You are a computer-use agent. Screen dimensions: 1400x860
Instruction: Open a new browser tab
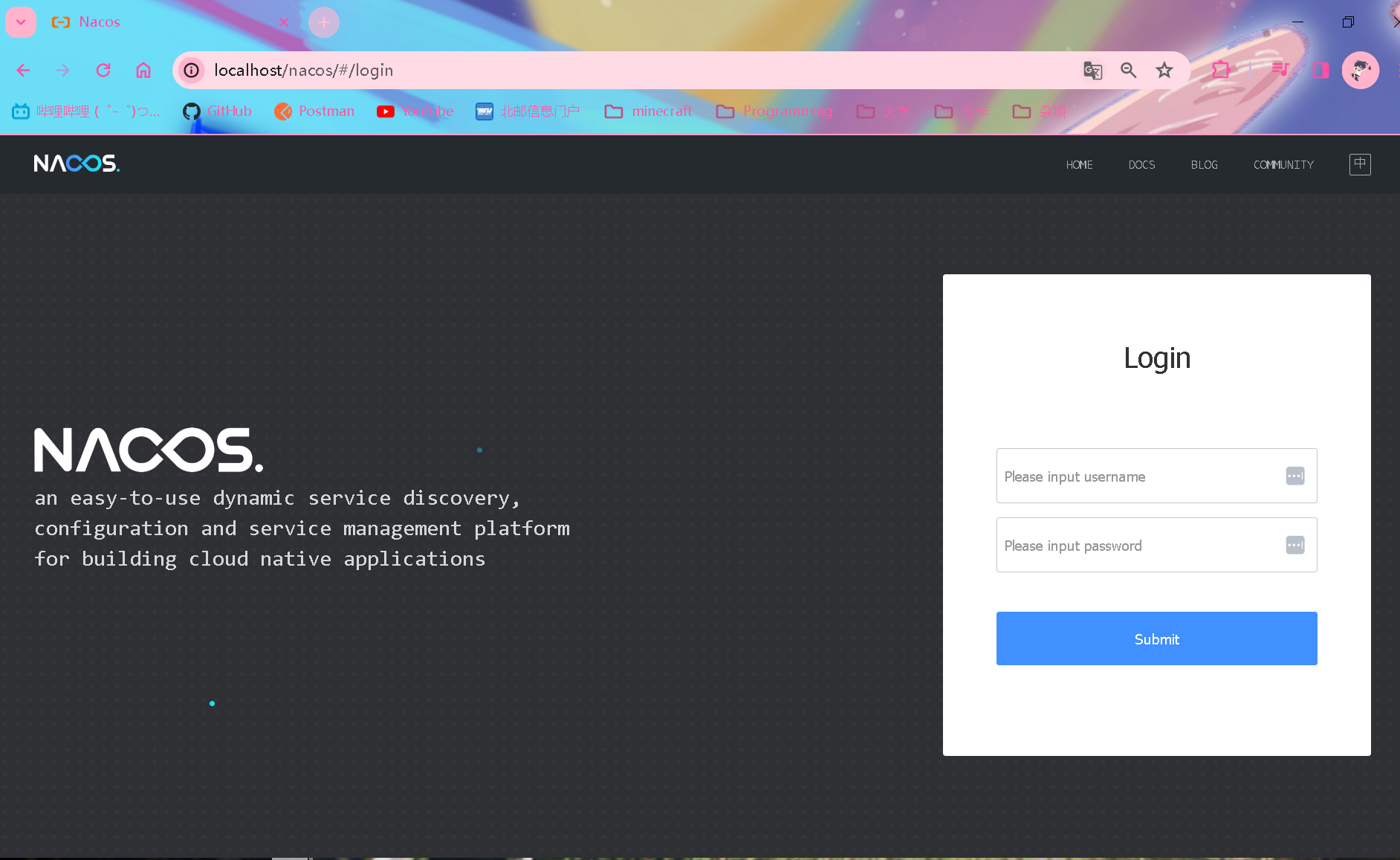(x=324, y=22)
